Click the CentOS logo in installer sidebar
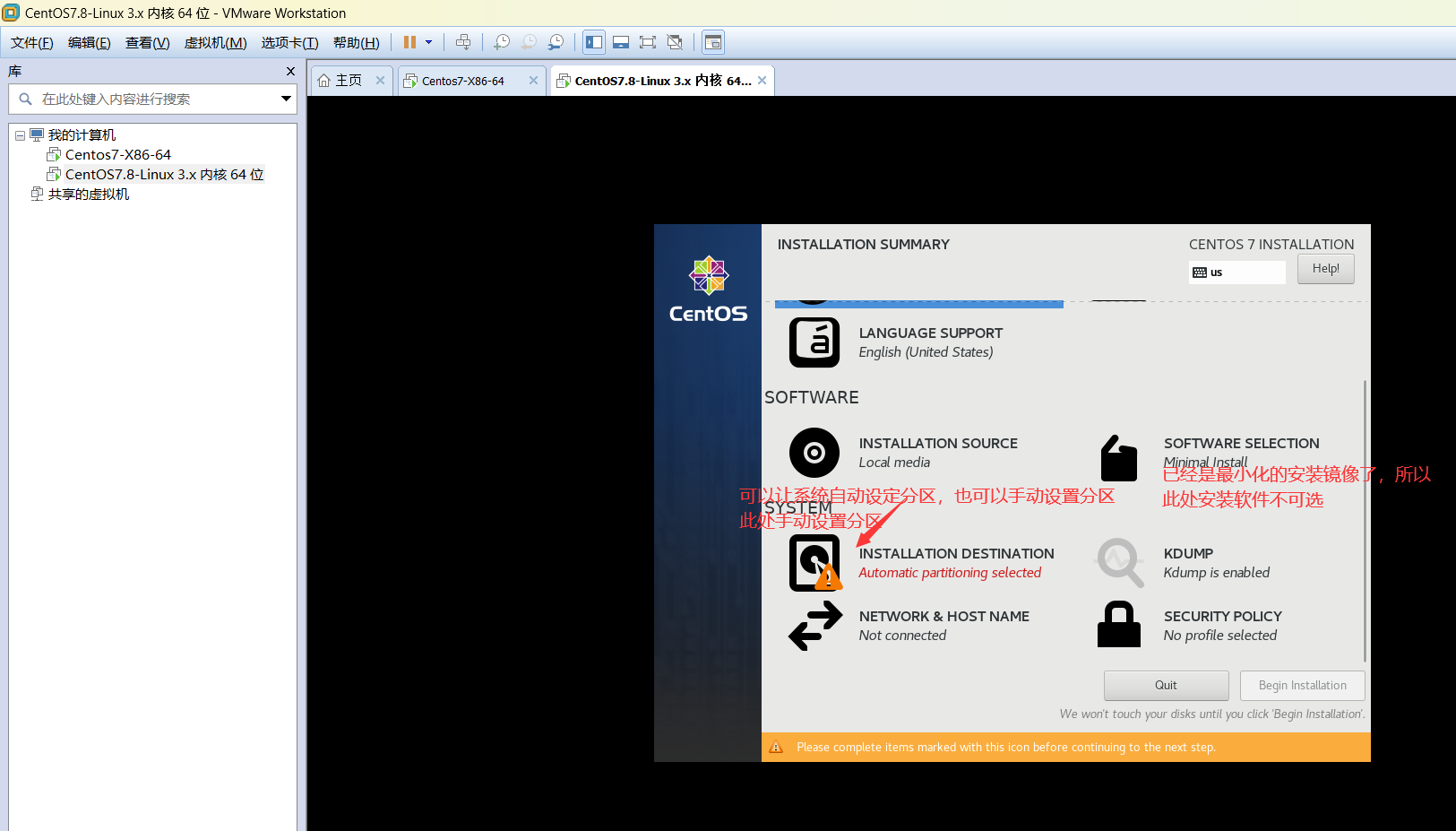Image resolution: width=1456 pixels, height=831 pixels. click(x=708, y=290)
